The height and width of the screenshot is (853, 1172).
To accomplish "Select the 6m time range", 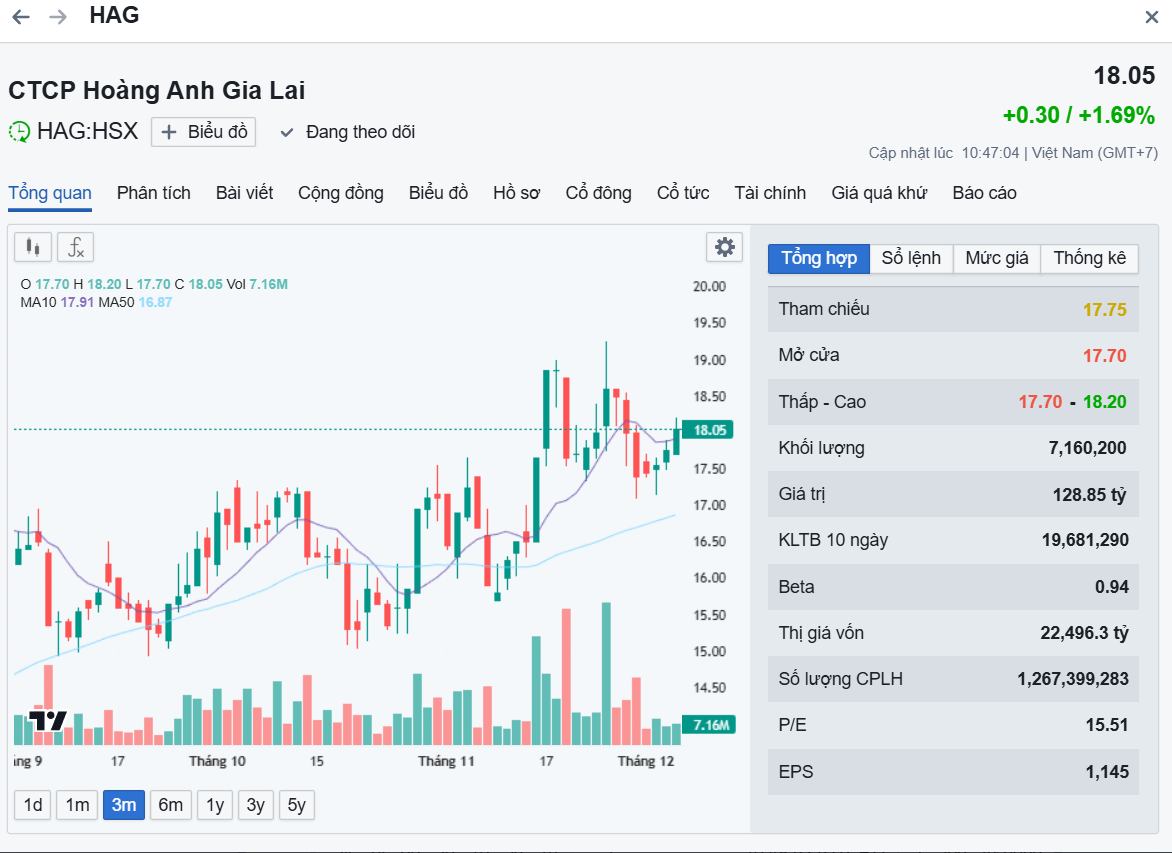I will click(171, 805).
